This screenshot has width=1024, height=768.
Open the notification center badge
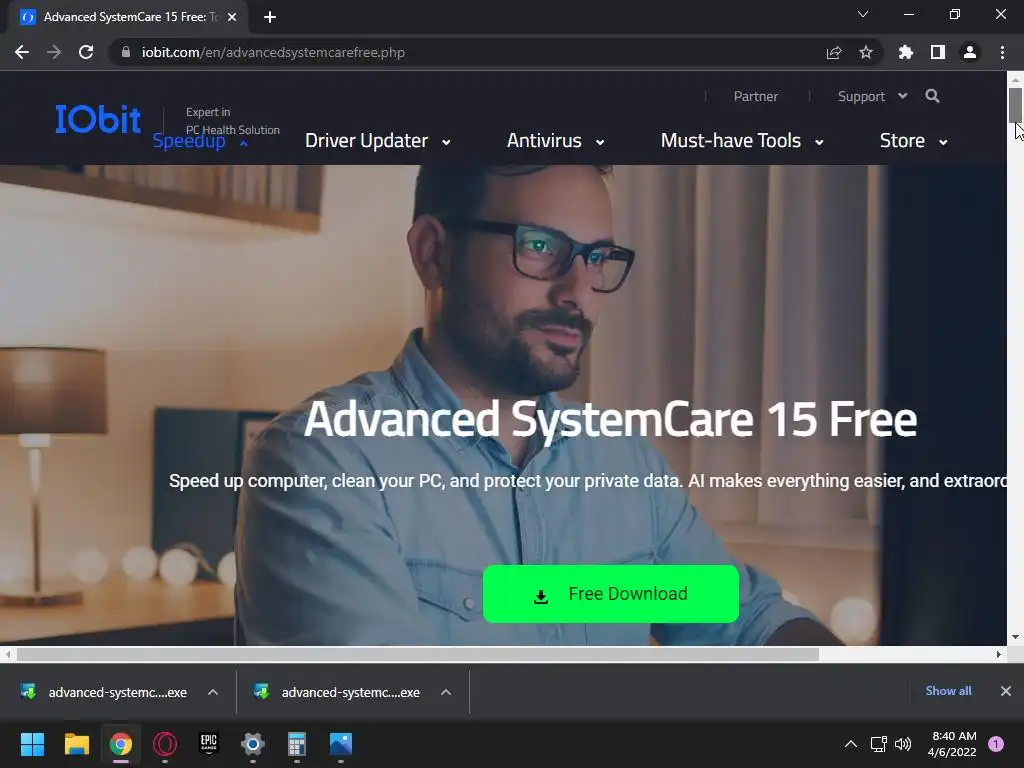point(996,744)
